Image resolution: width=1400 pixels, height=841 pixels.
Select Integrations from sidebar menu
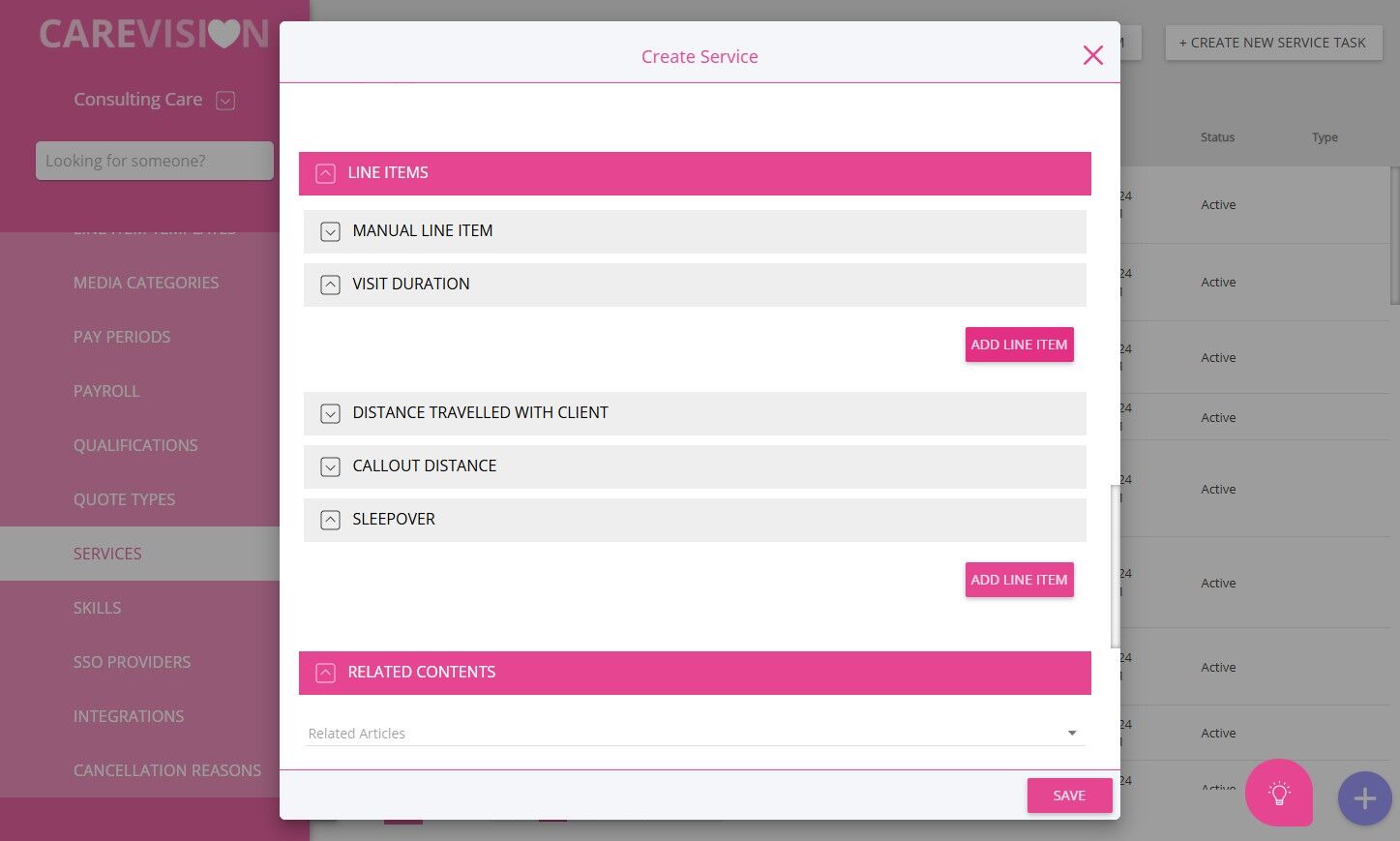tap(129, 716)
